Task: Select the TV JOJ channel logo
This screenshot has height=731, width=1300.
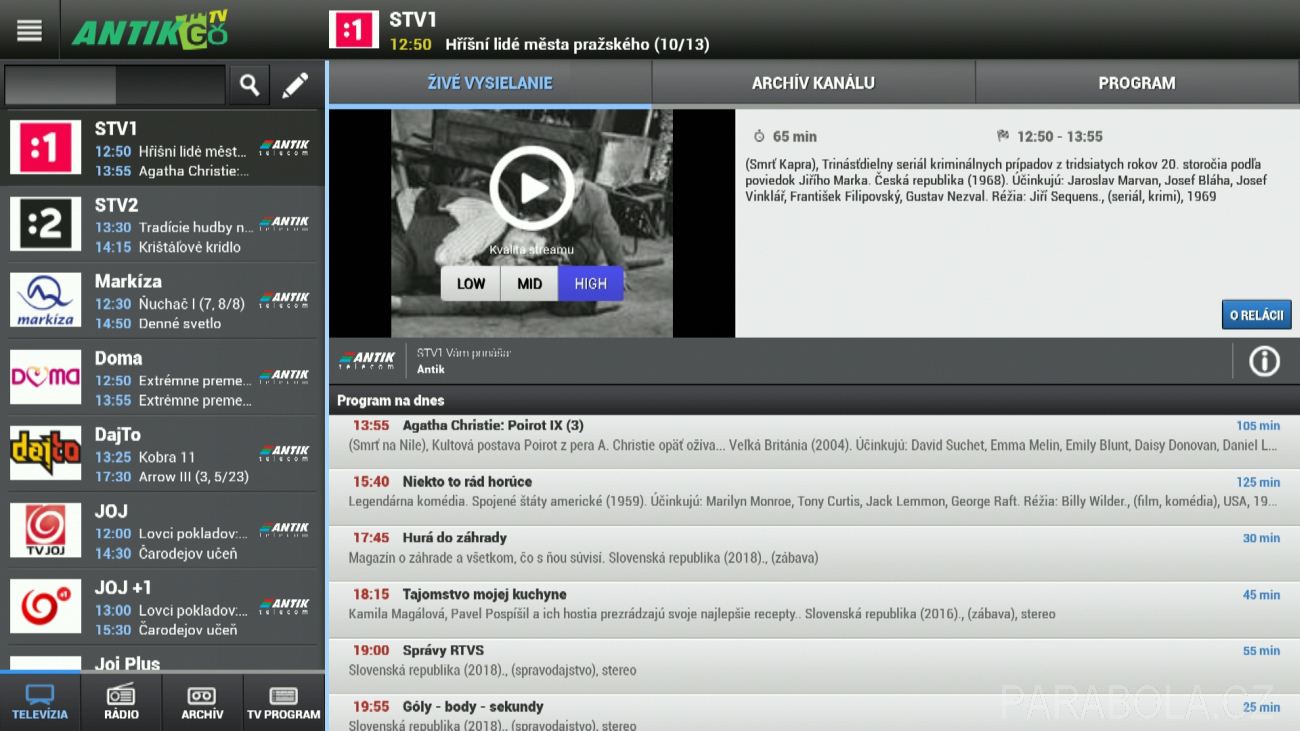Action: coord(45,530)
